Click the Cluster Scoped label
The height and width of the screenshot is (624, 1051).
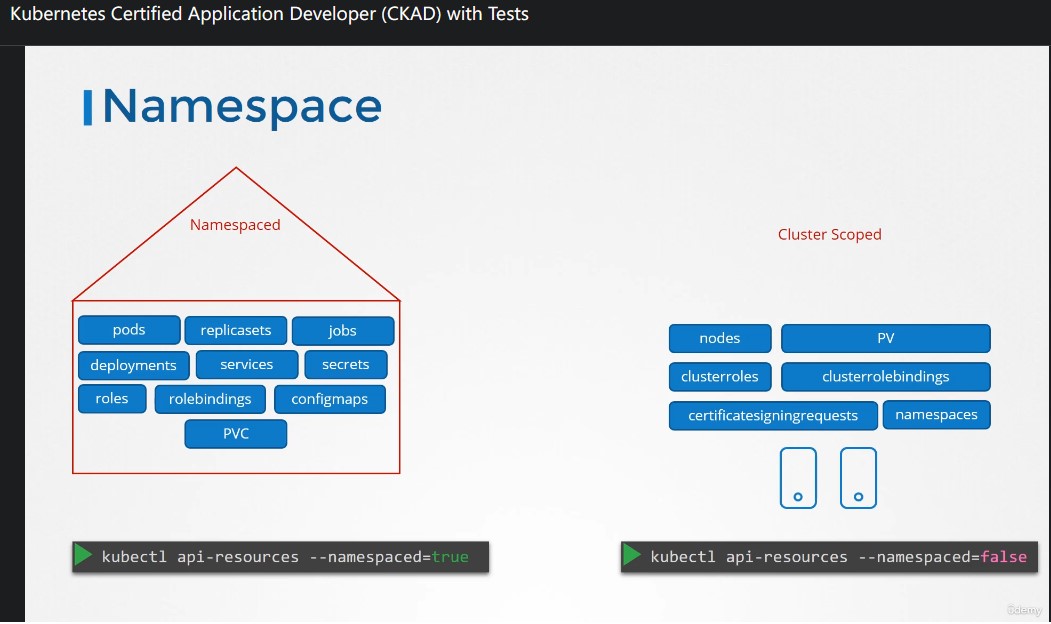830,235
